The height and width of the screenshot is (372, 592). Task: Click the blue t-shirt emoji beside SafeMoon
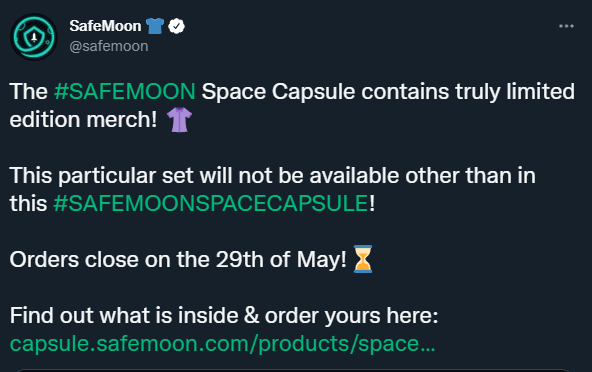click(x=155, y=26)
